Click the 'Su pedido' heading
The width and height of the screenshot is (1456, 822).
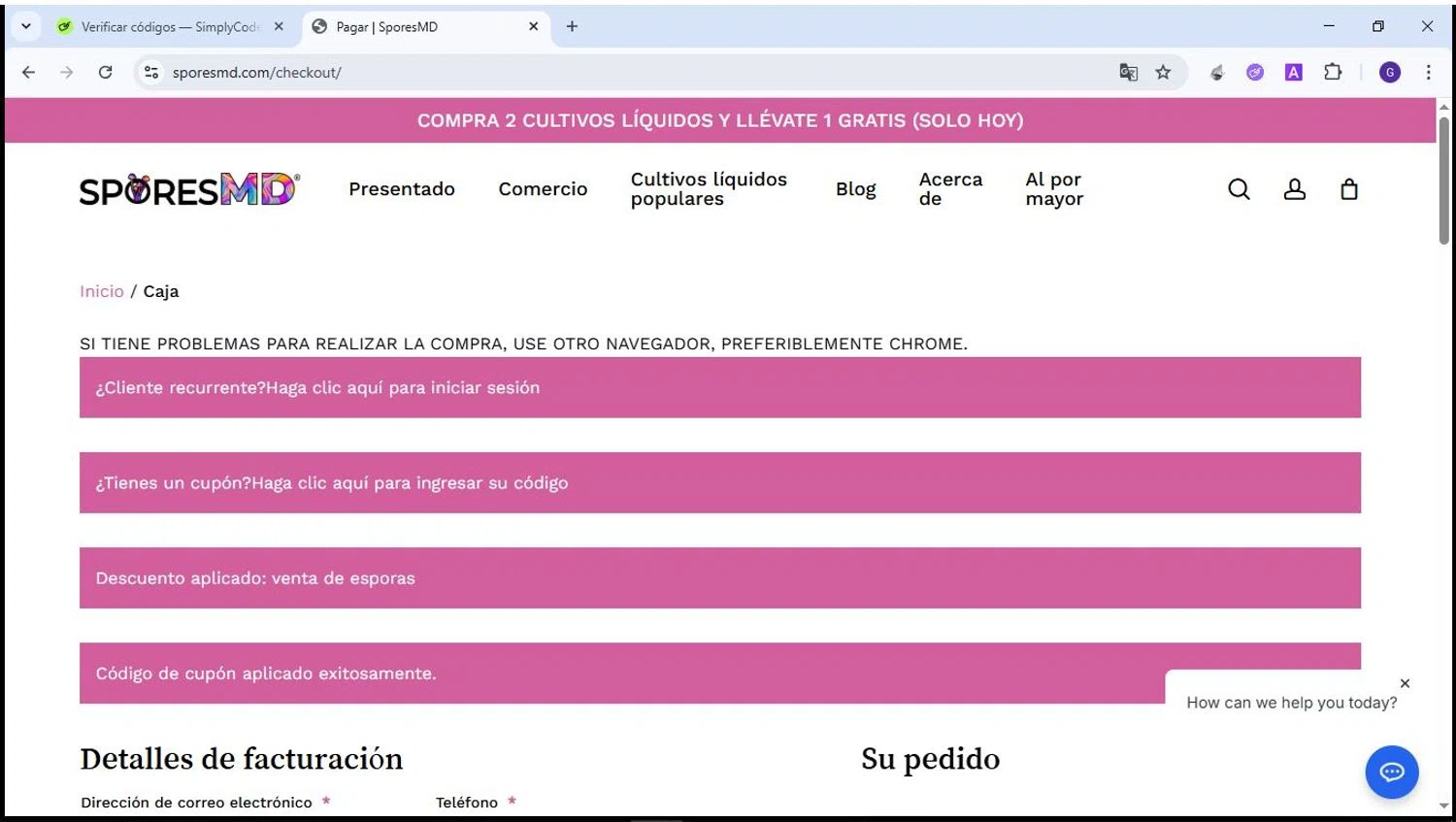(x=930, y=759)
